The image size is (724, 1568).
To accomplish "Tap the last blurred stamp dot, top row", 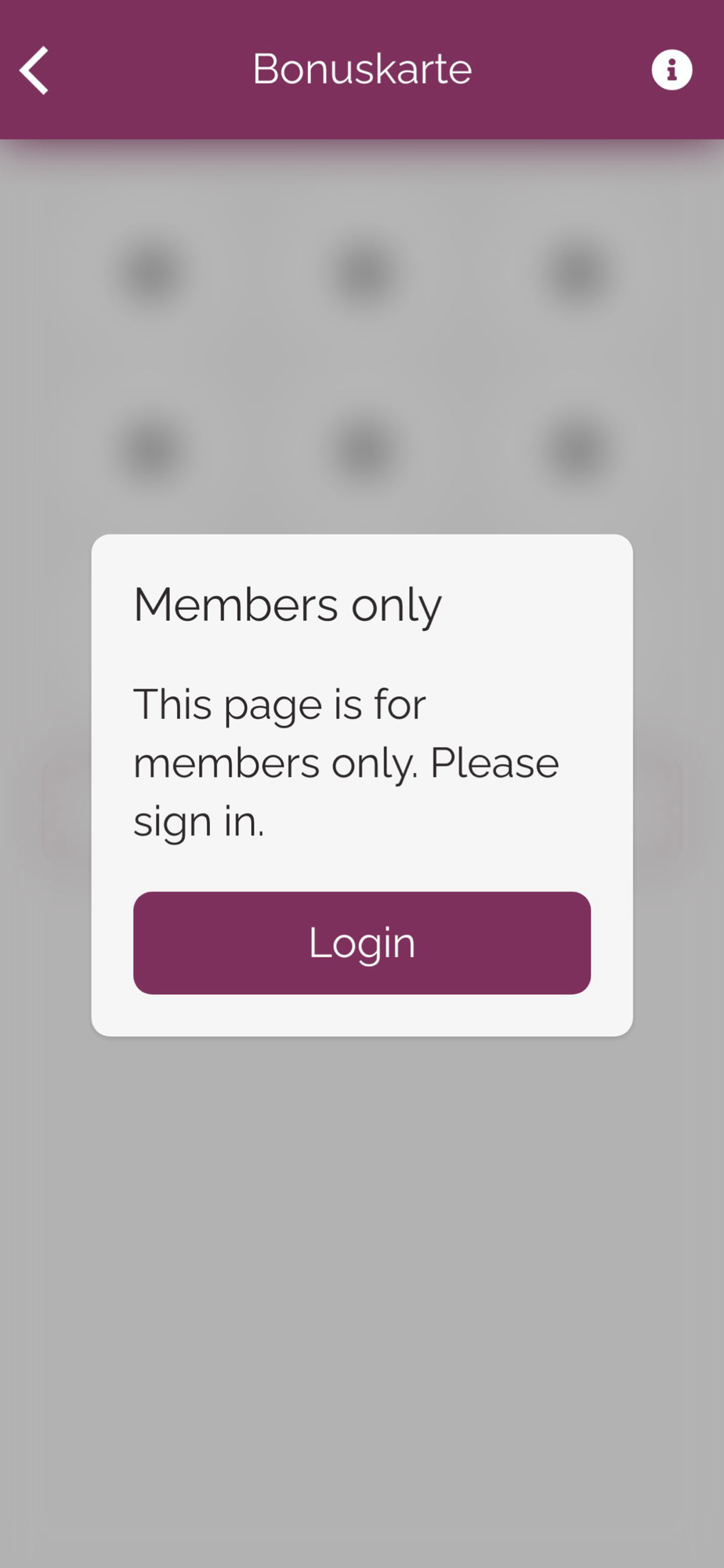I will pos(575,274).
